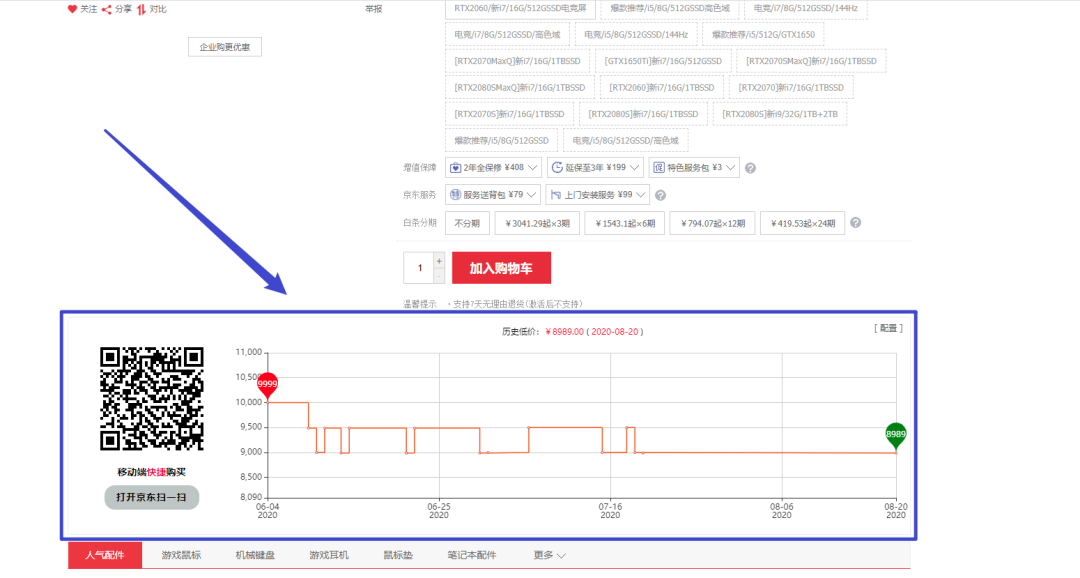Screen dimensions: 1080x578
Task: Open the 举报 report link
Action: pyautogui.click(x=373, y=9)
